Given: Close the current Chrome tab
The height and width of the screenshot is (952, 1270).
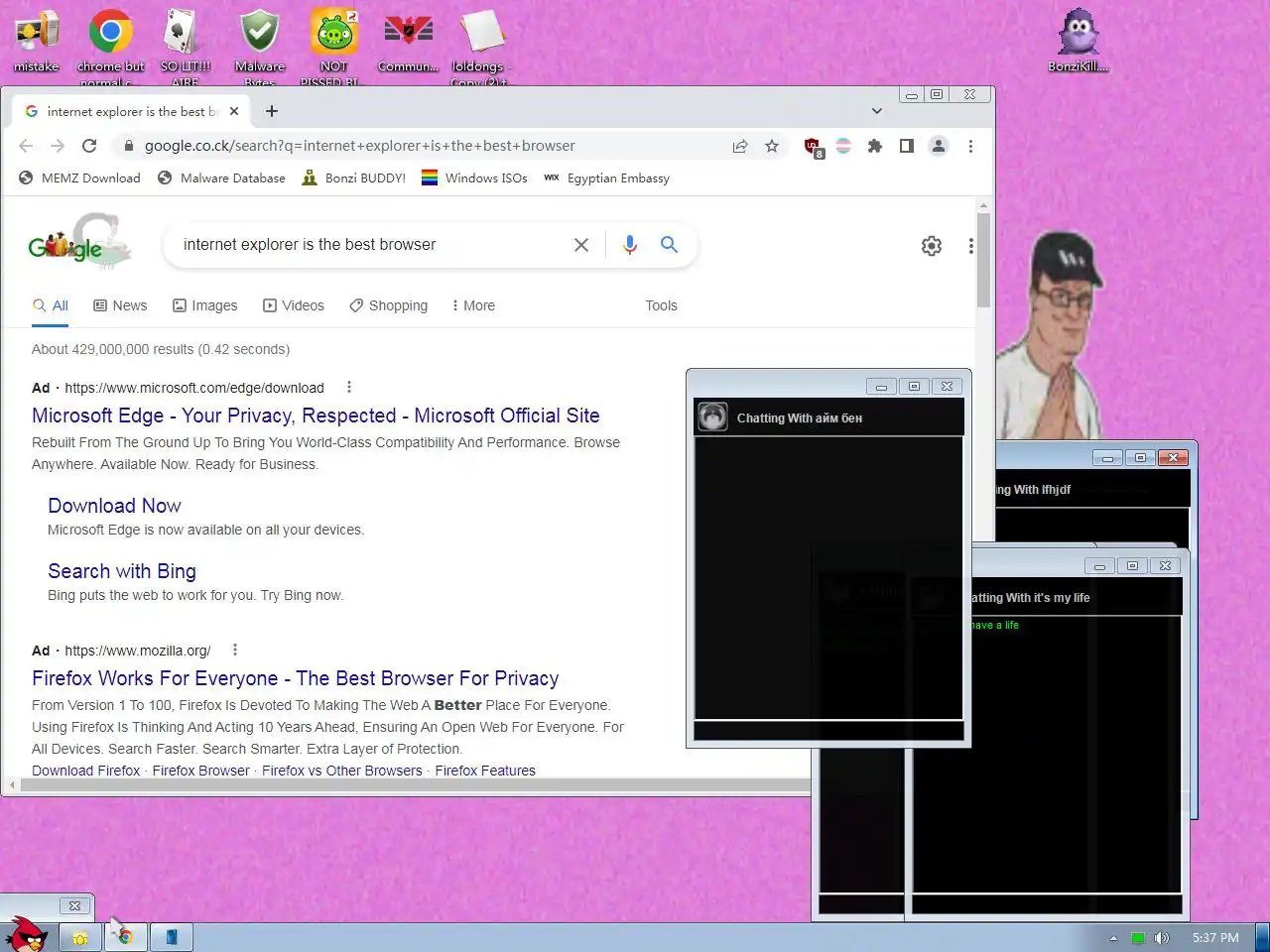Looking at the screenshot, I should (x=234, y=111).
